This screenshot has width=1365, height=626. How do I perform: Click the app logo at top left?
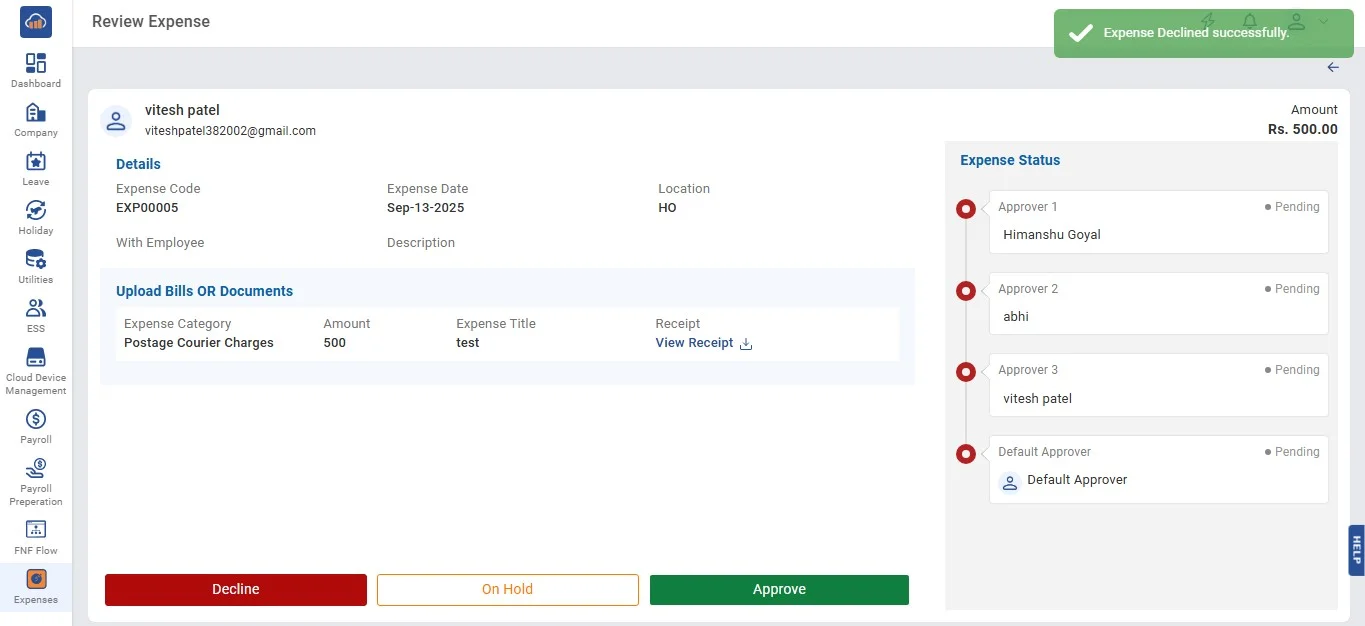36,22
